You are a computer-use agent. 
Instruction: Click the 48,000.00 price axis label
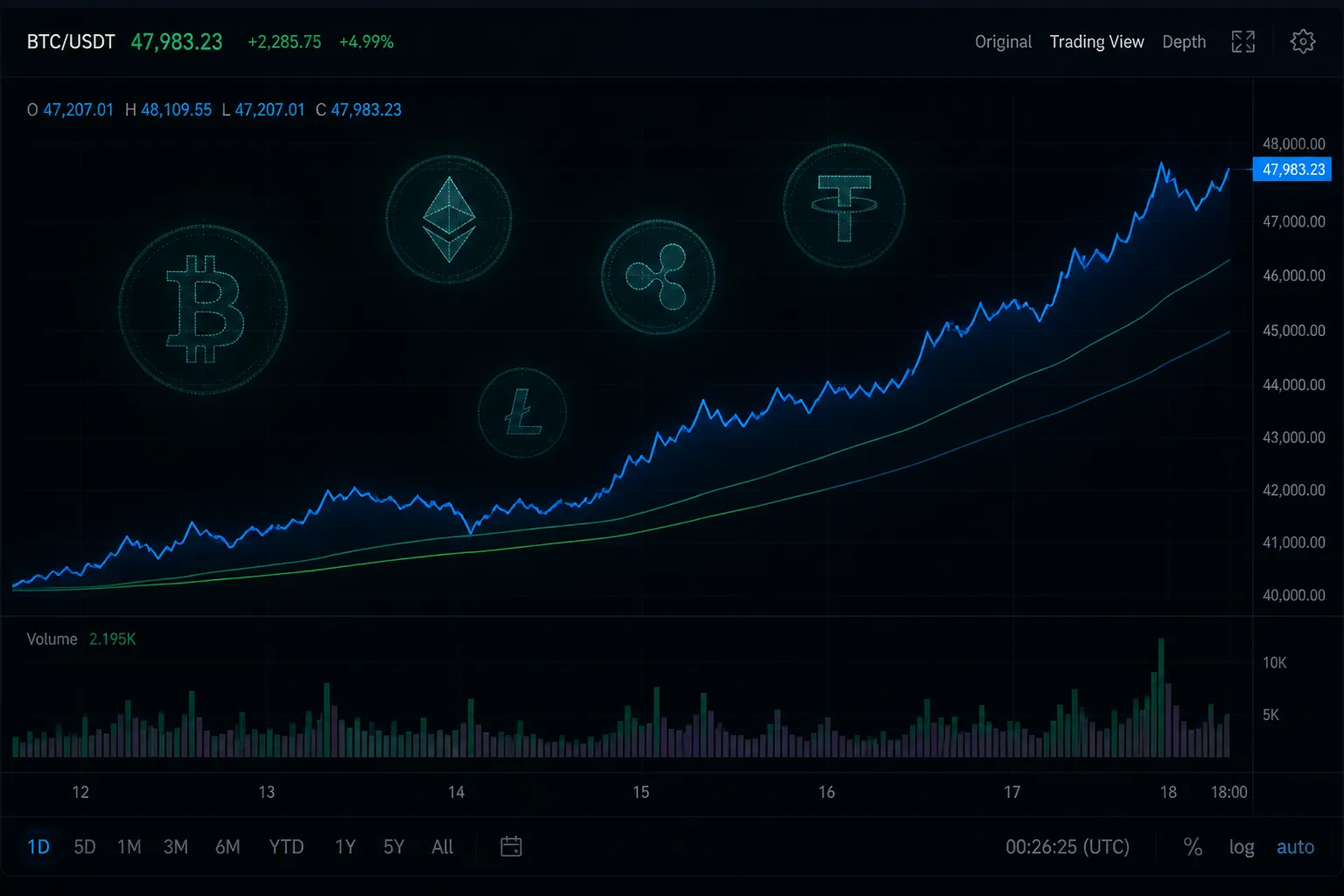1293,143
